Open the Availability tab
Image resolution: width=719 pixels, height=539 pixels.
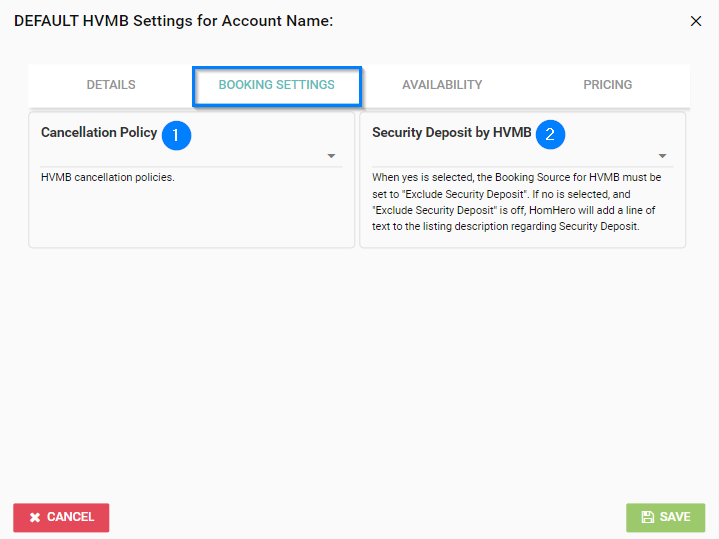click(442, 85)
